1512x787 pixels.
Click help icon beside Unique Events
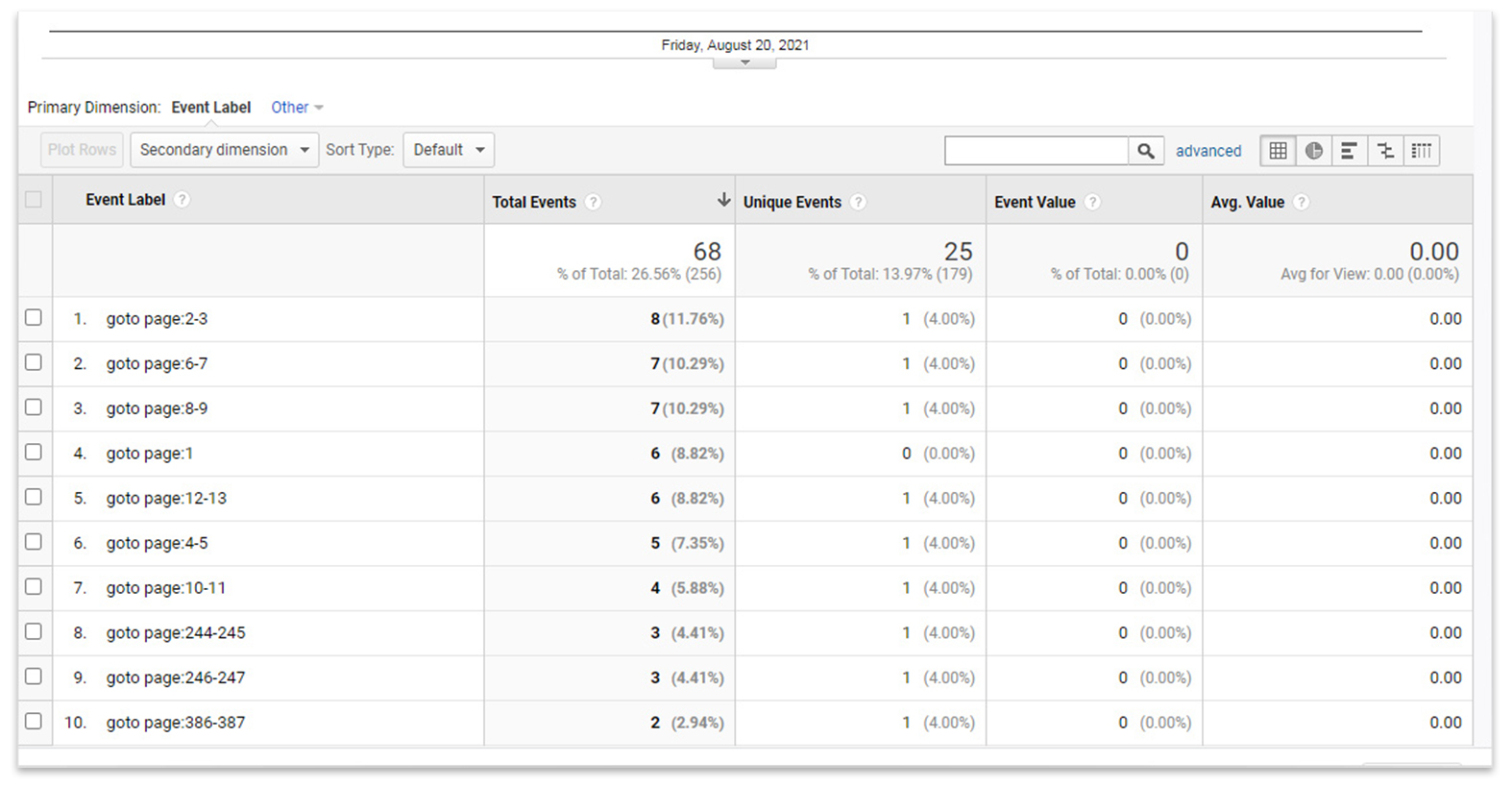point(858,202)
